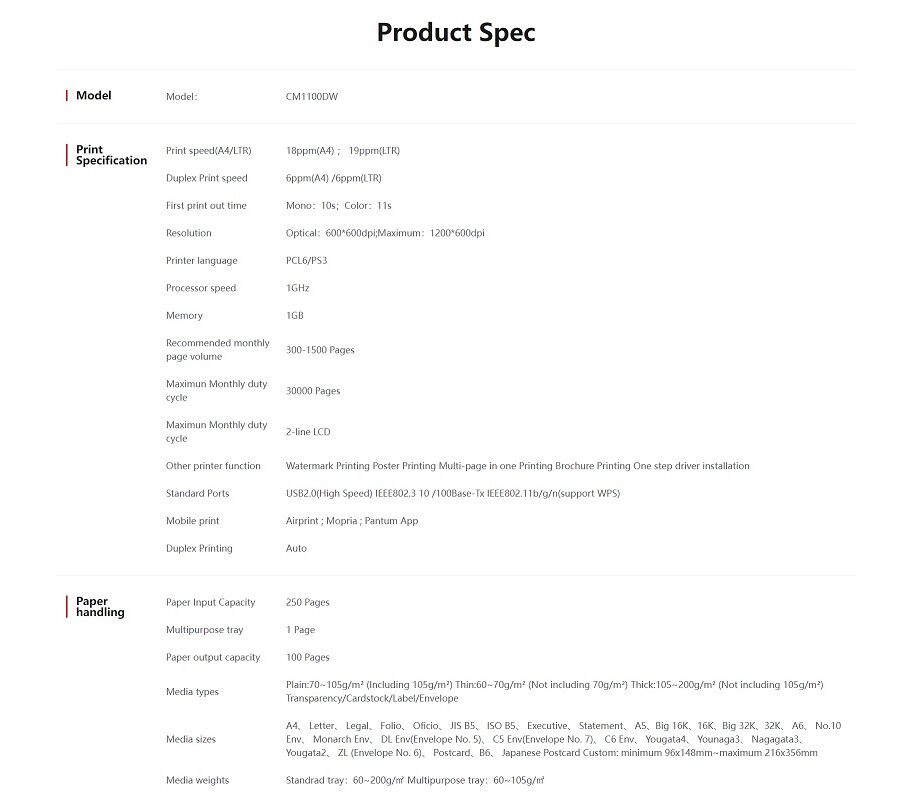Viewport: 924px width, 799px height.
Task: Click the 2-line LCD value
Action: tap(308, 432)
